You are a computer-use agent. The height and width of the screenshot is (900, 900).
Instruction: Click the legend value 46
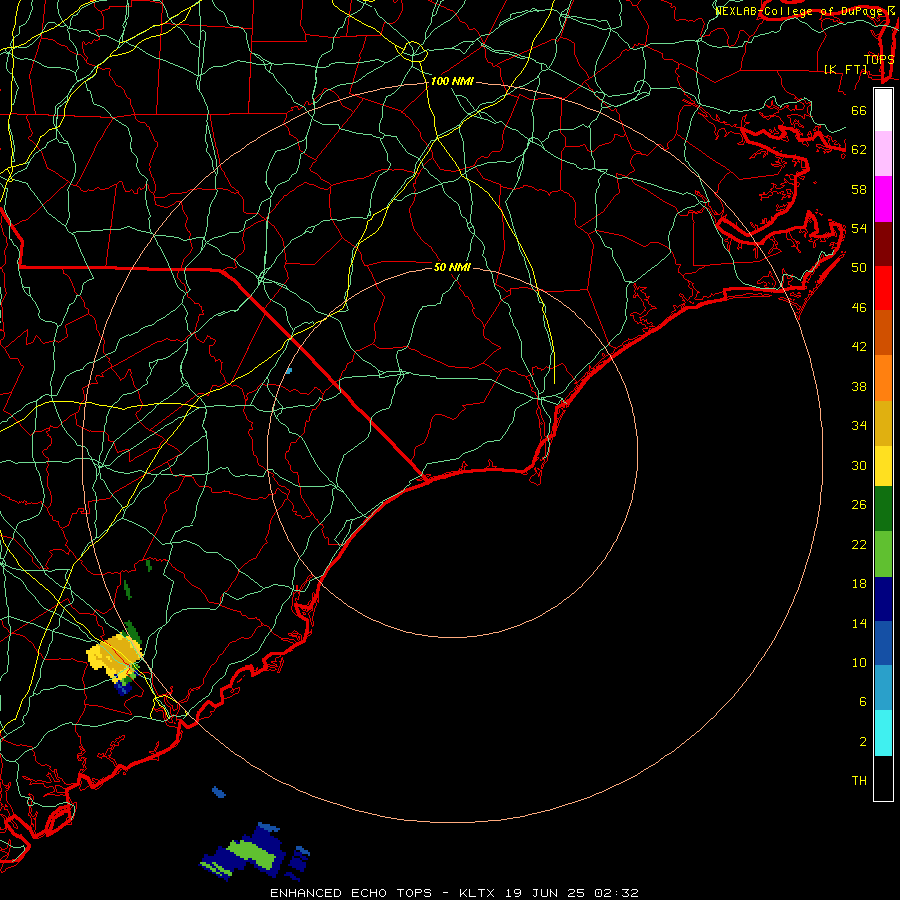click(x=859, y=308)
